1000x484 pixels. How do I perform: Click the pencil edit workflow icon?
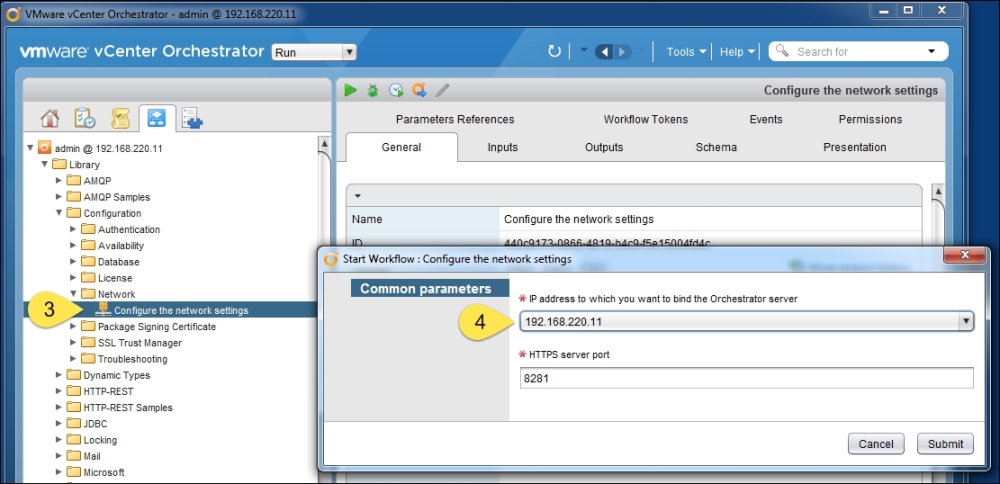pos(442,91)
